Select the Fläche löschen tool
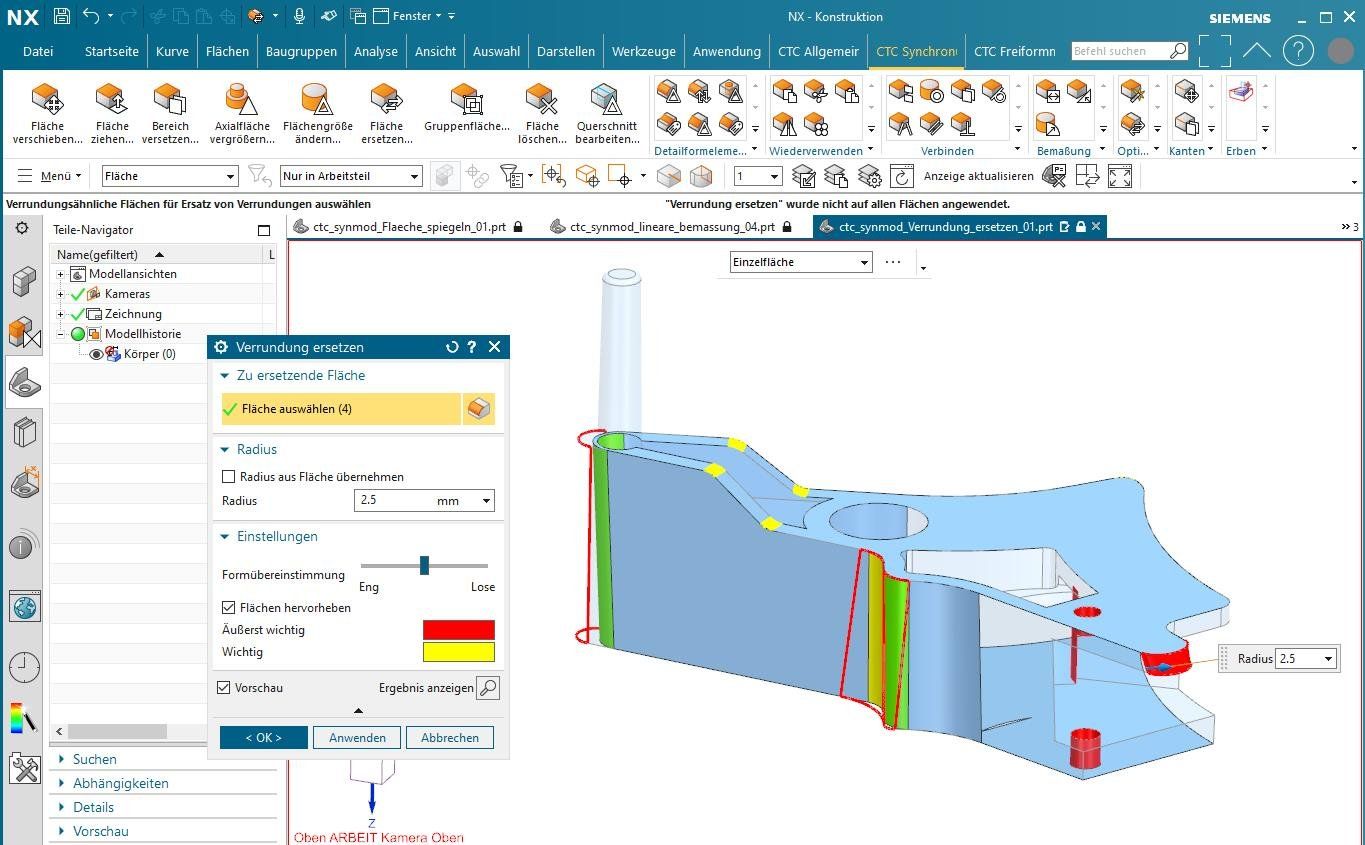 tap(541, 99)
